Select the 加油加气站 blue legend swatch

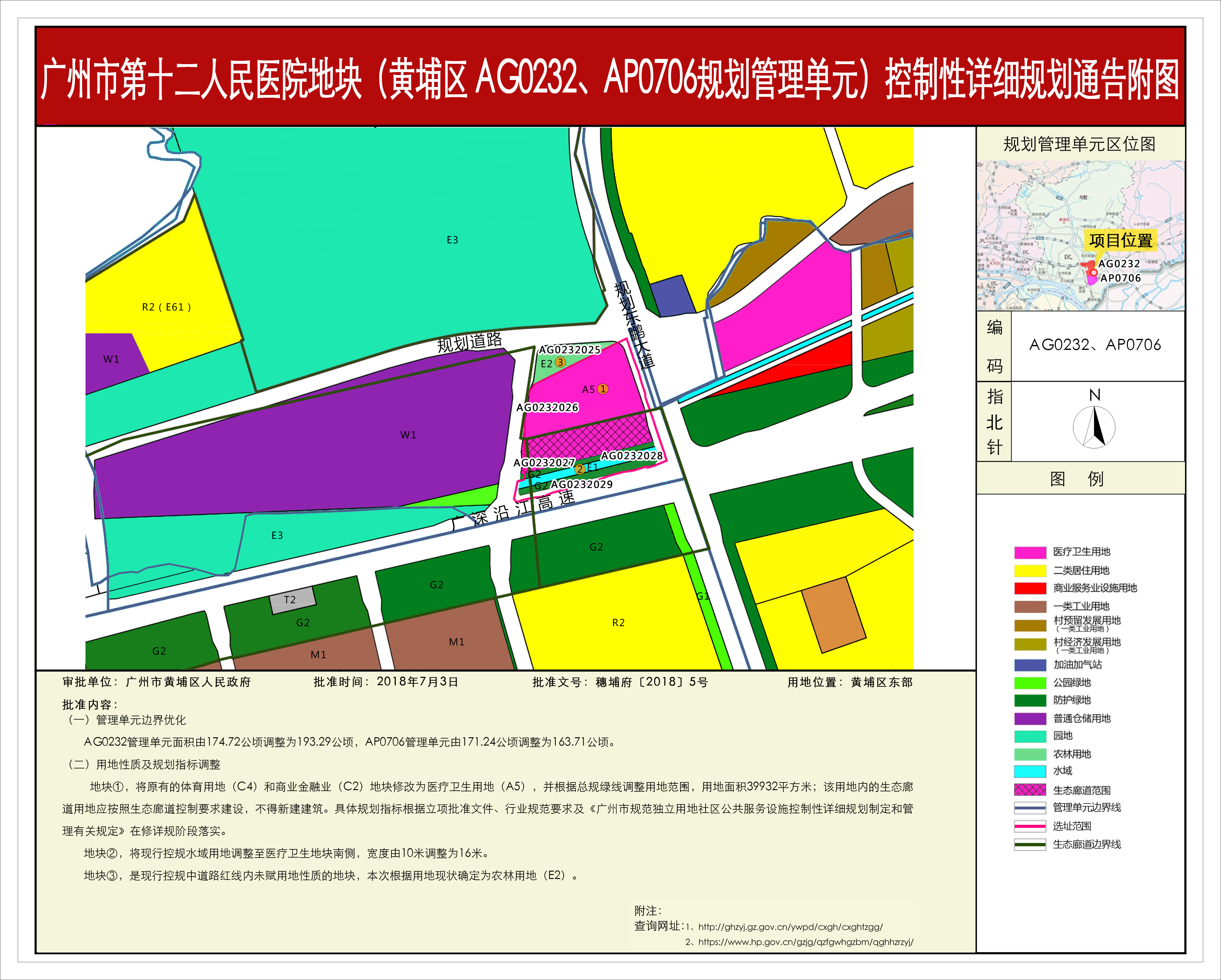[1030, 665]
